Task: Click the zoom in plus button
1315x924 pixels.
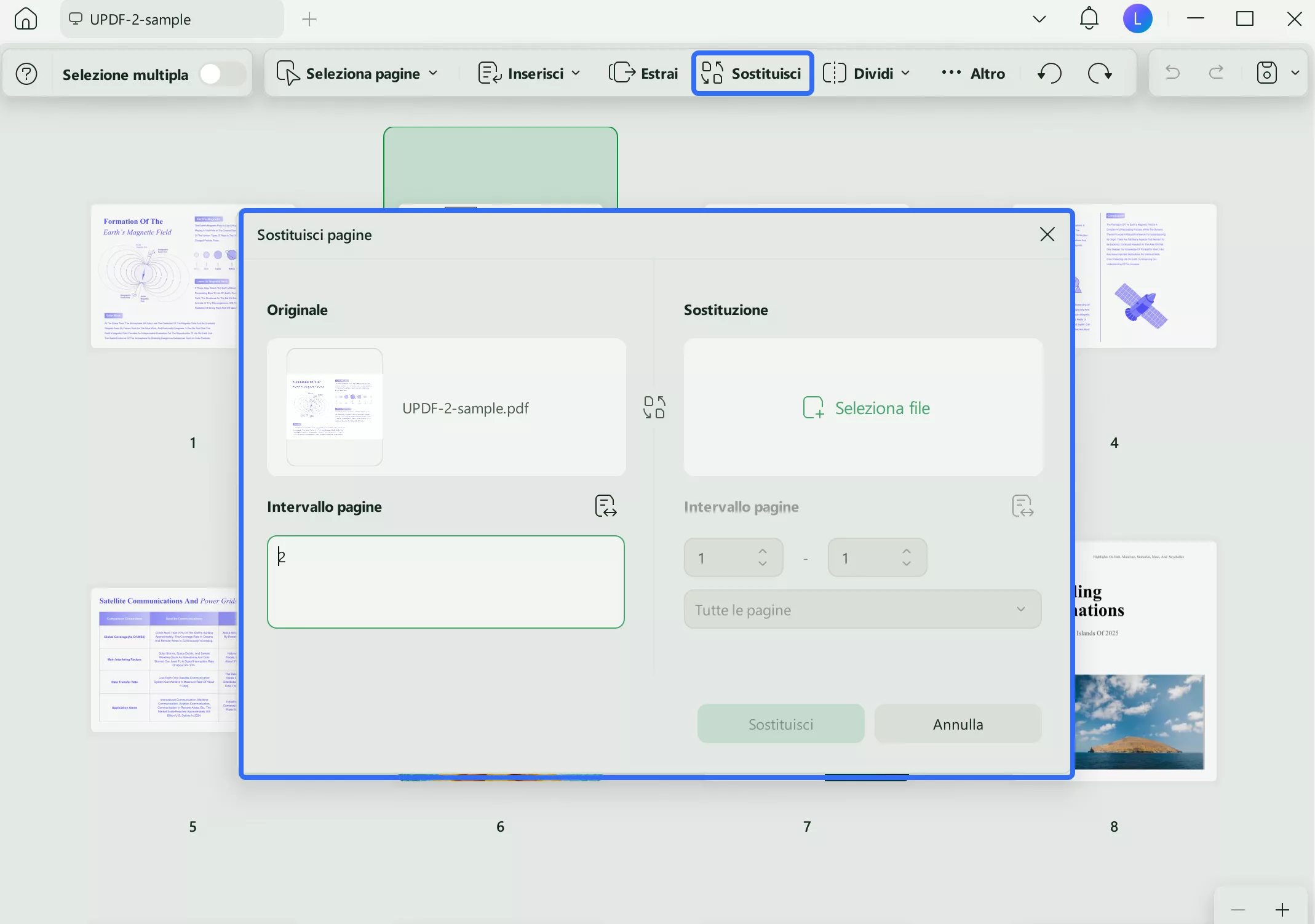Action: click(1282, 909)
